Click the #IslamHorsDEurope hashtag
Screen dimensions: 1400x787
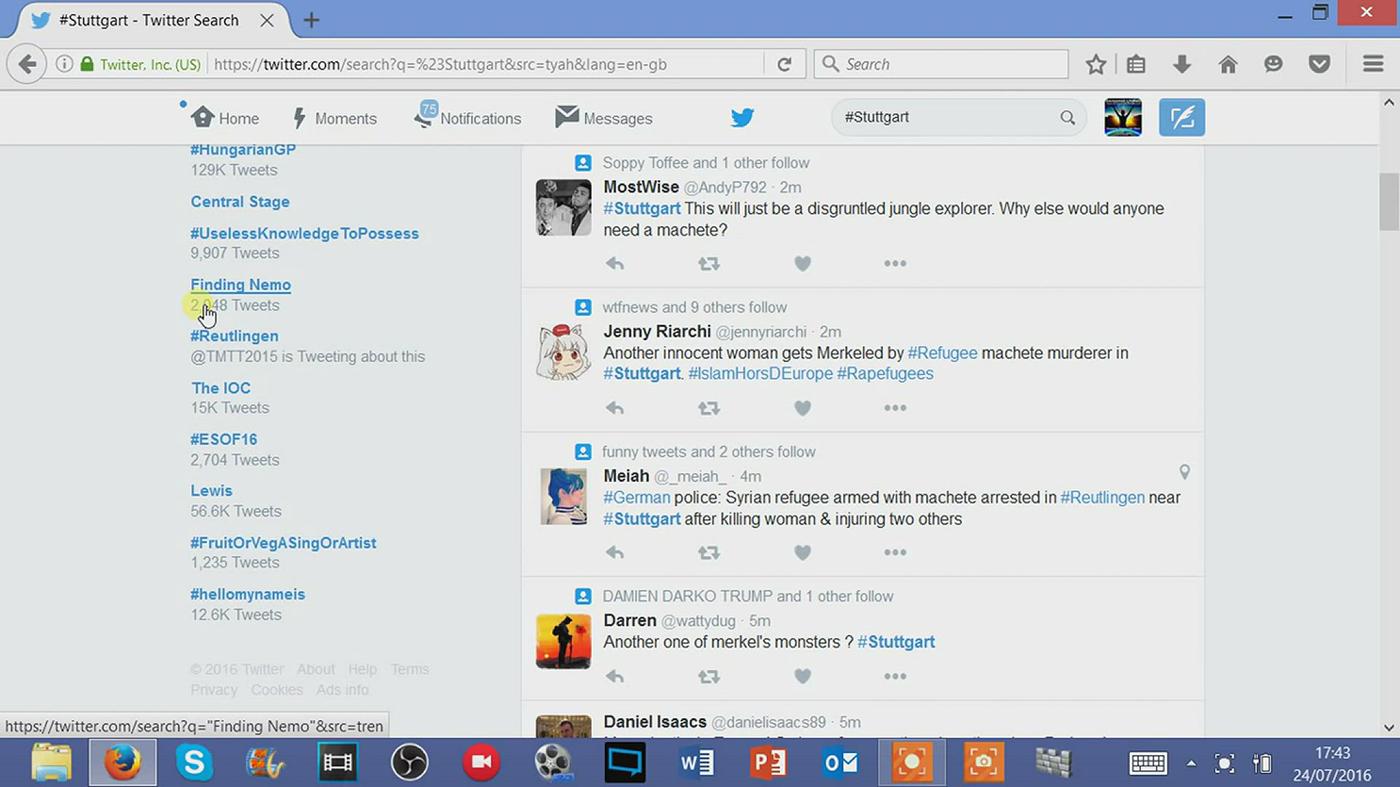coord(760,374)
